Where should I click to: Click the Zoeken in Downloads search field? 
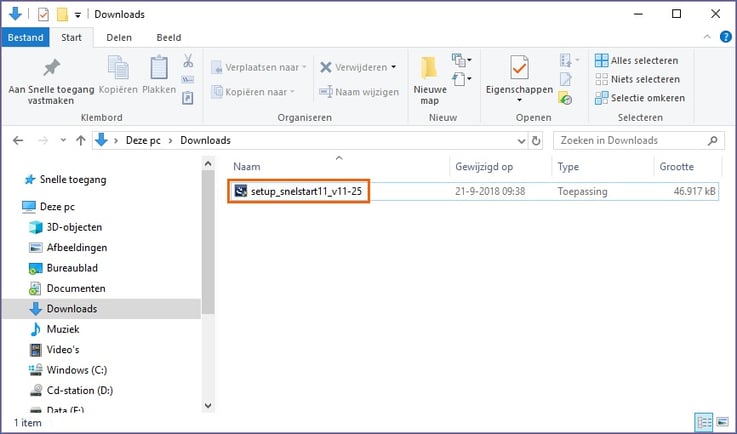pyautogui.click(x=638, y=141)
